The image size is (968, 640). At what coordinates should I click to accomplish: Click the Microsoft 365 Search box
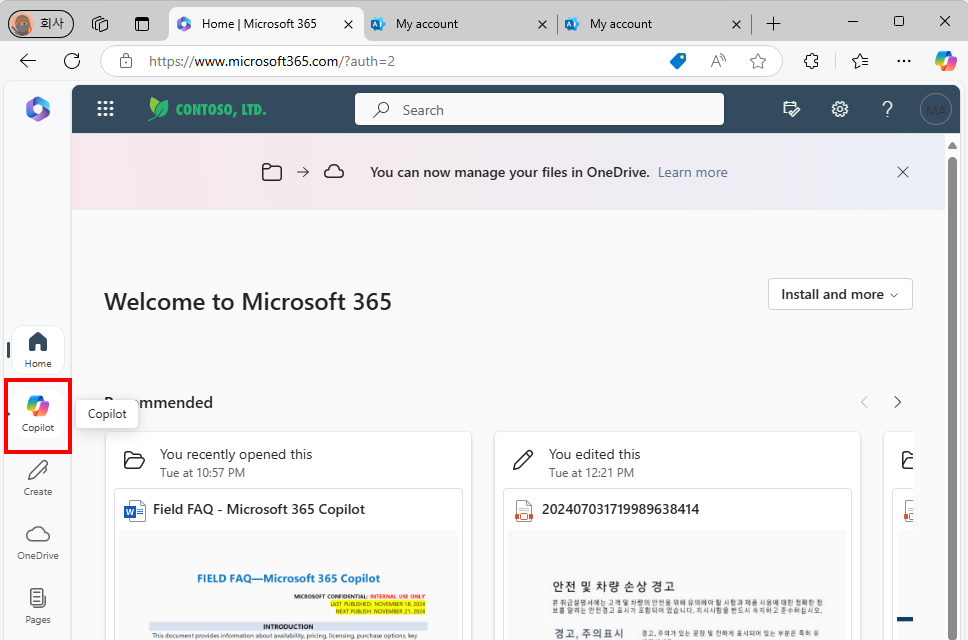click(x=539, y=109)
